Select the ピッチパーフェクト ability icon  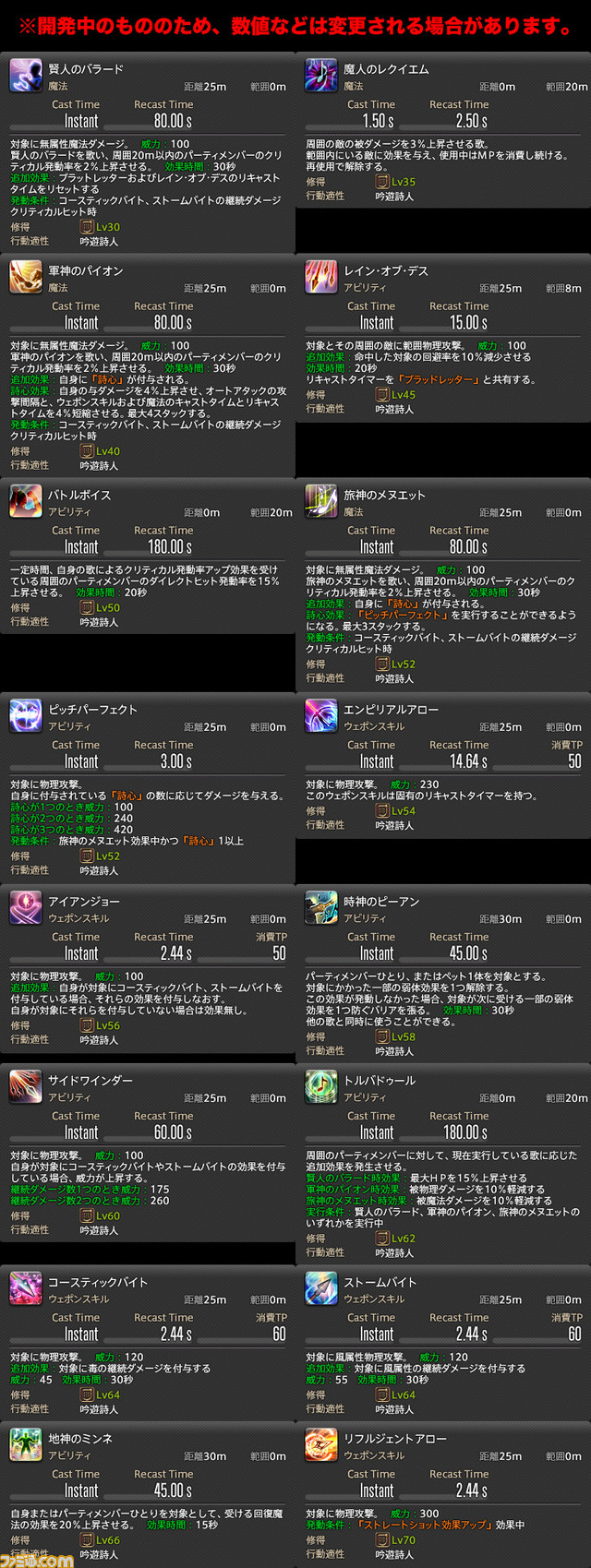click(26, 717)
